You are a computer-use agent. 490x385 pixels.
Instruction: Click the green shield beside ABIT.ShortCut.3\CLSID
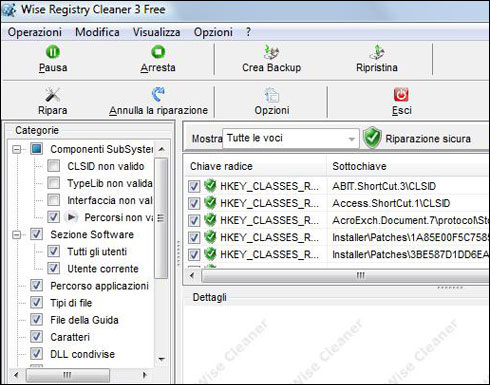click(210, 186)
